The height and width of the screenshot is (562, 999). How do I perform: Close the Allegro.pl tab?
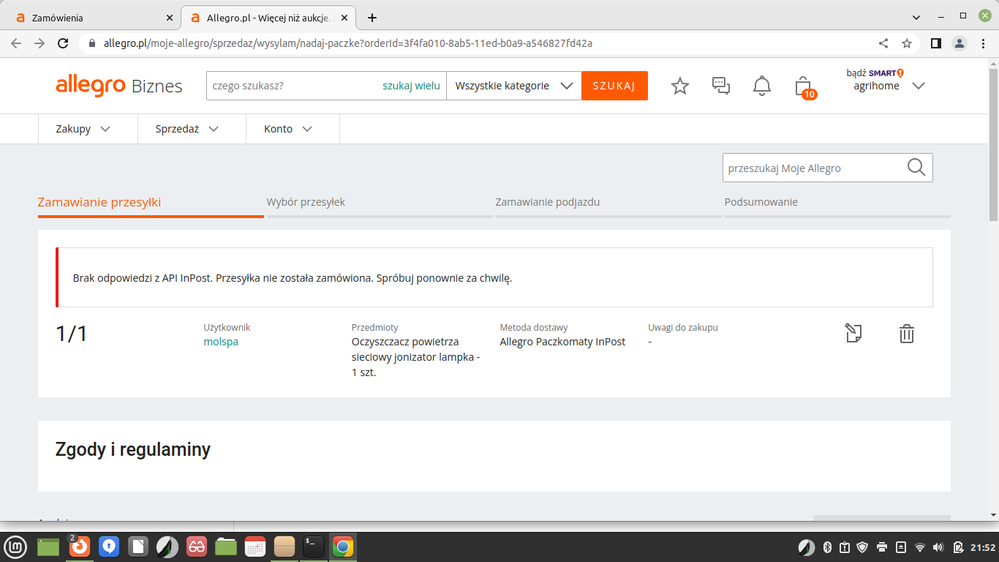click(x=344, y=18)
